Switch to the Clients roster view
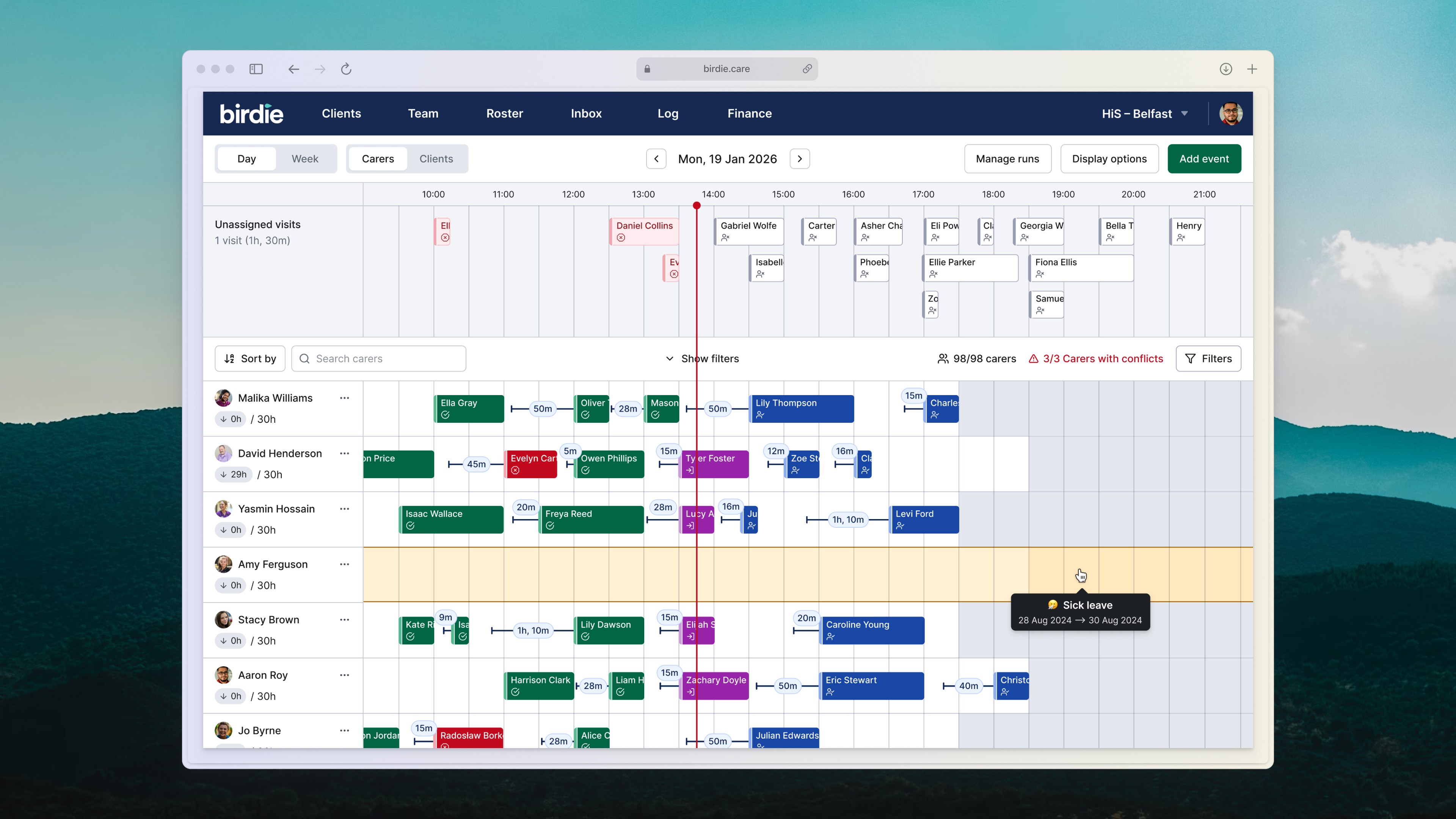Image resolution: width=1456 pixels, height=819 pixels. 436,159
